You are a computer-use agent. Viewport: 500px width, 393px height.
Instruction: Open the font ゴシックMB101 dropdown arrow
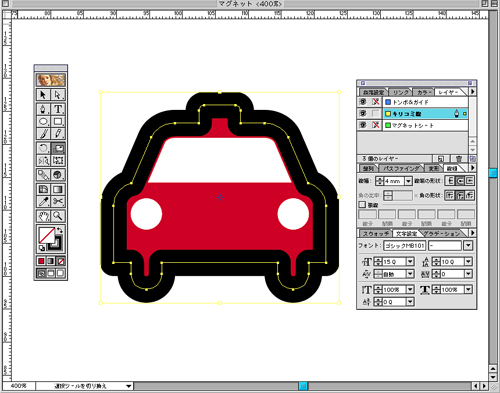[468, 246]
